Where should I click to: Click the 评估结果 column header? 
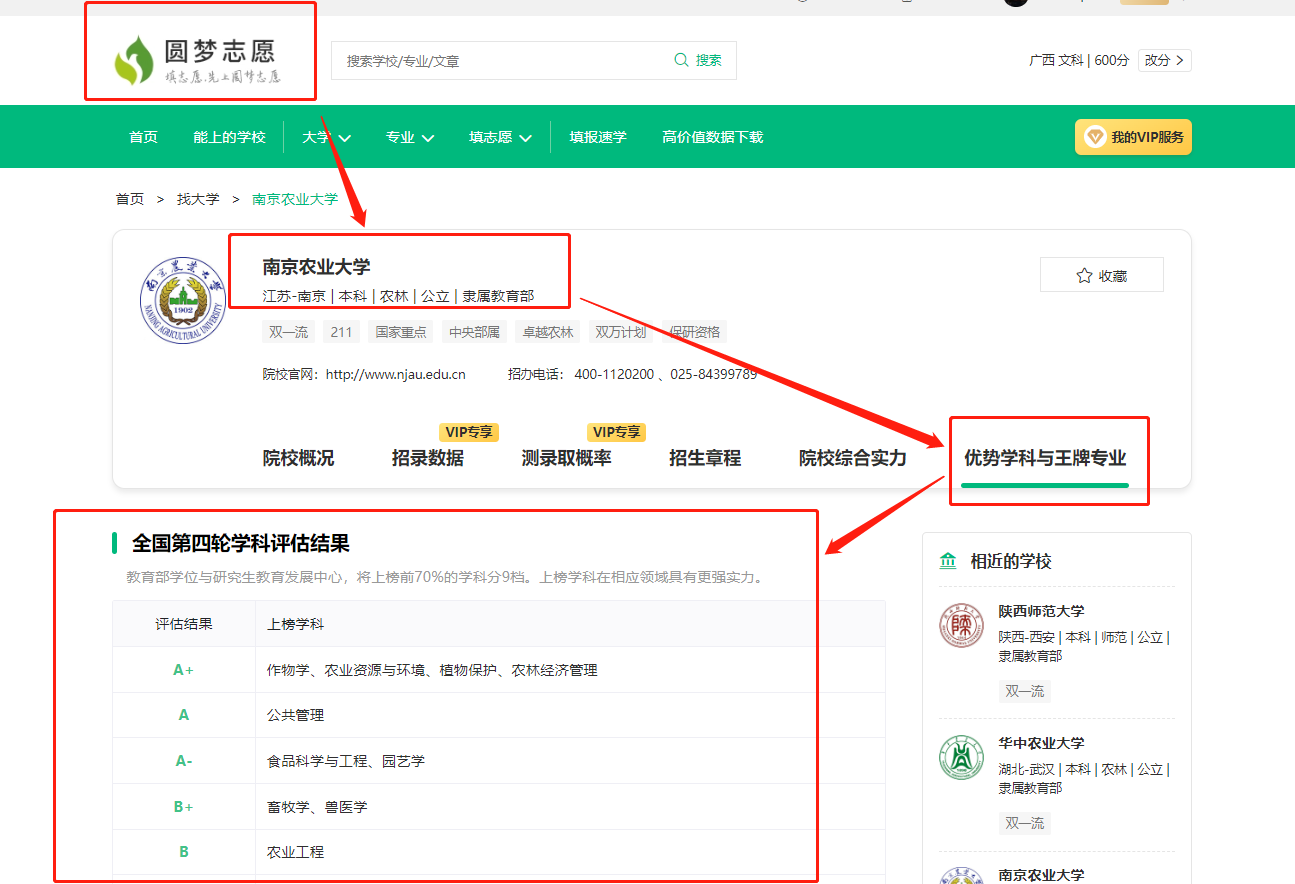(184, 624)
